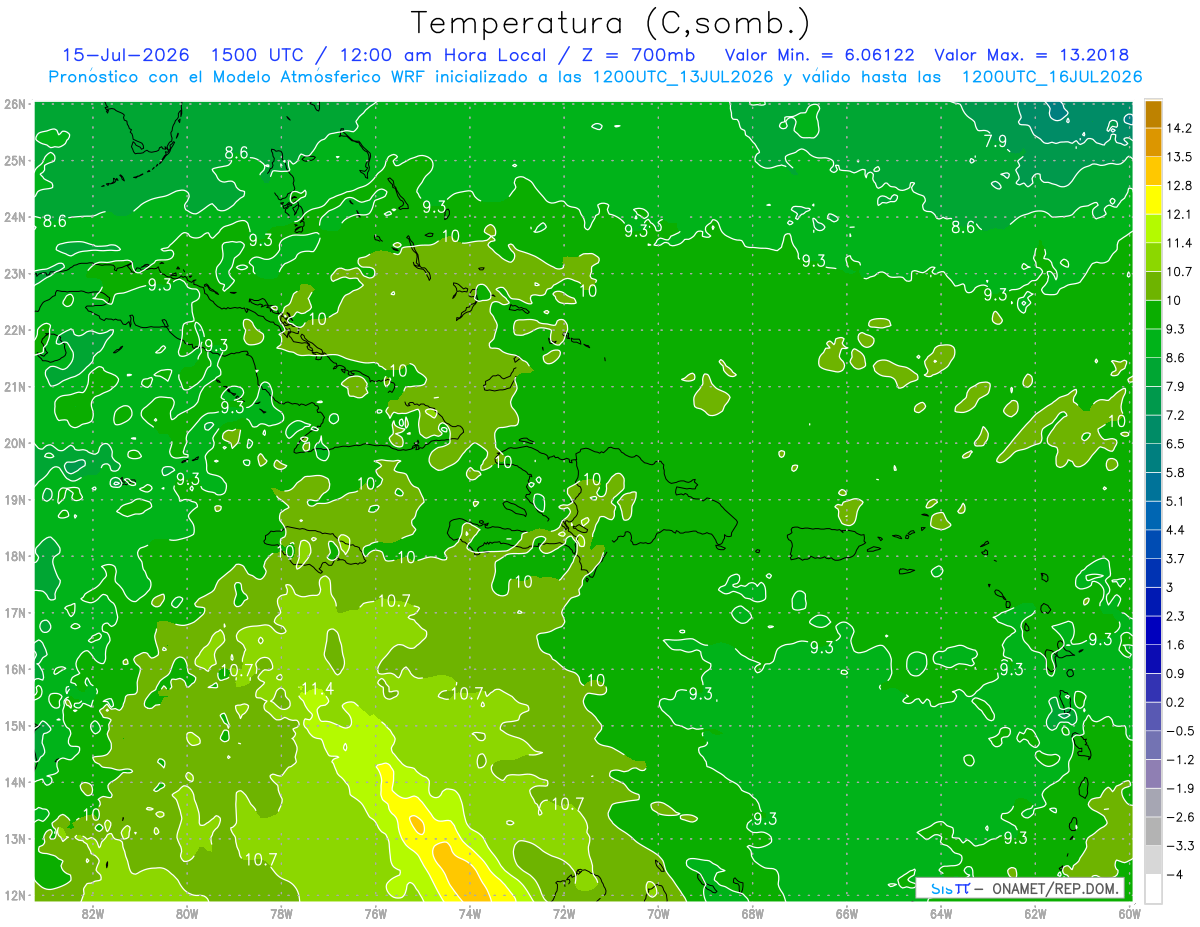Click the "14N" latitude axis label
The width and height of the screenshot is (1200, 927).
tap(15, 782)
